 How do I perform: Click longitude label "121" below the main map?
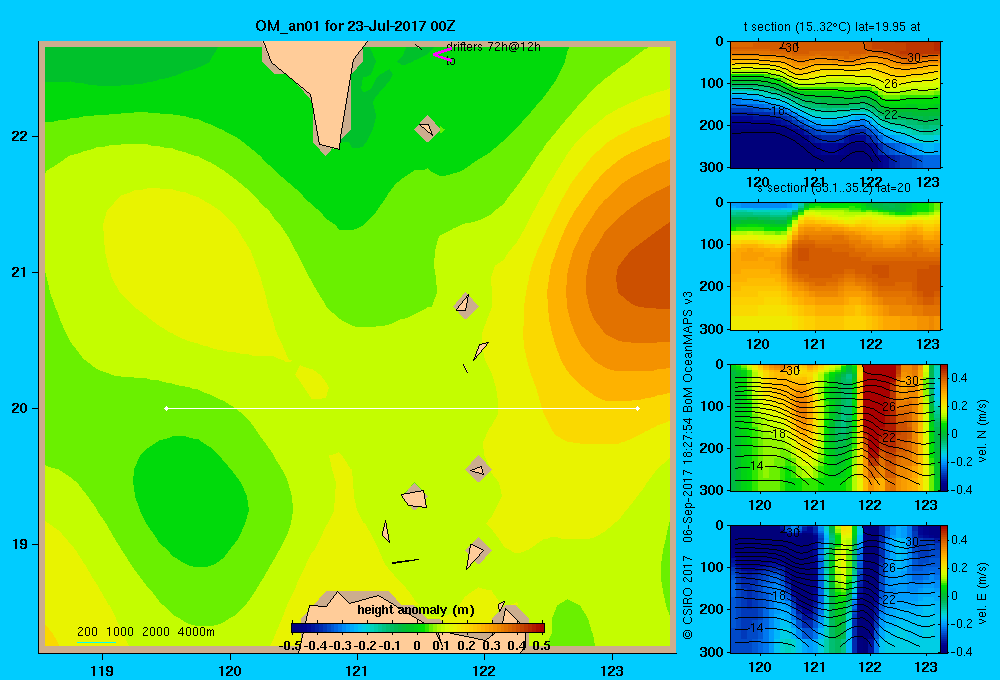(x=357, y=670)
